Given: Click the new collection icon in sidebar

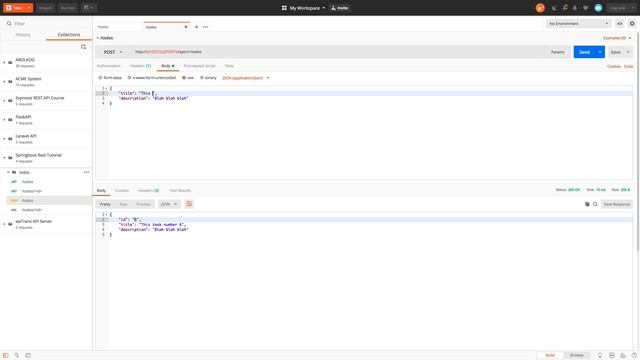Looking at the screenshot, I should point(83,47).
